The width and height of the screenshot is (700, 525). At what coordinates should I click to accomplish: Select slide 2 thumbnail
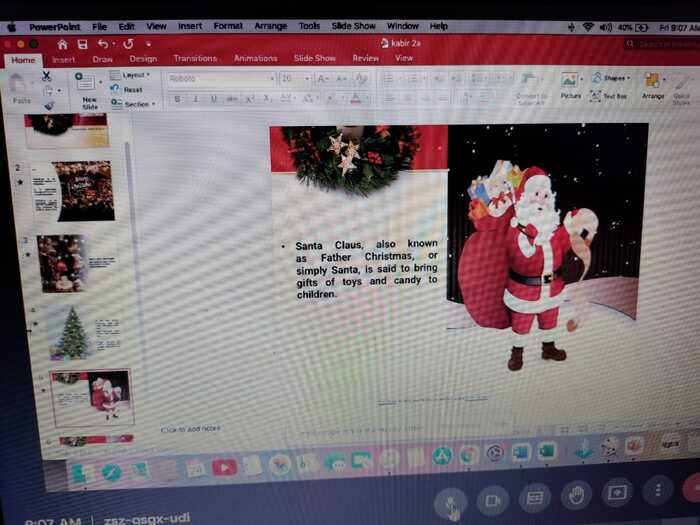(x=74, y=191)
